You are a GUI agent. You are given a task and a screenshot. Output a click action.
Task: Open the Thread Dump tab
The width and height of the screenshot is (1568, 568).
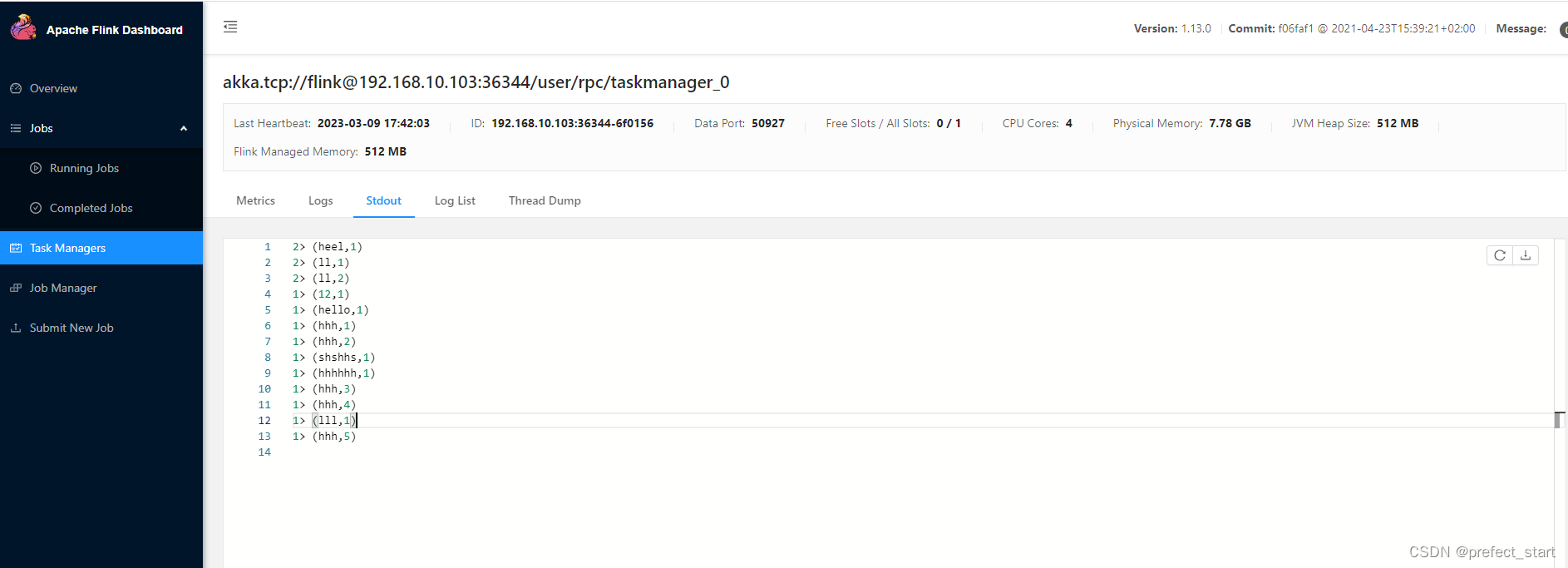click(545, 200)
